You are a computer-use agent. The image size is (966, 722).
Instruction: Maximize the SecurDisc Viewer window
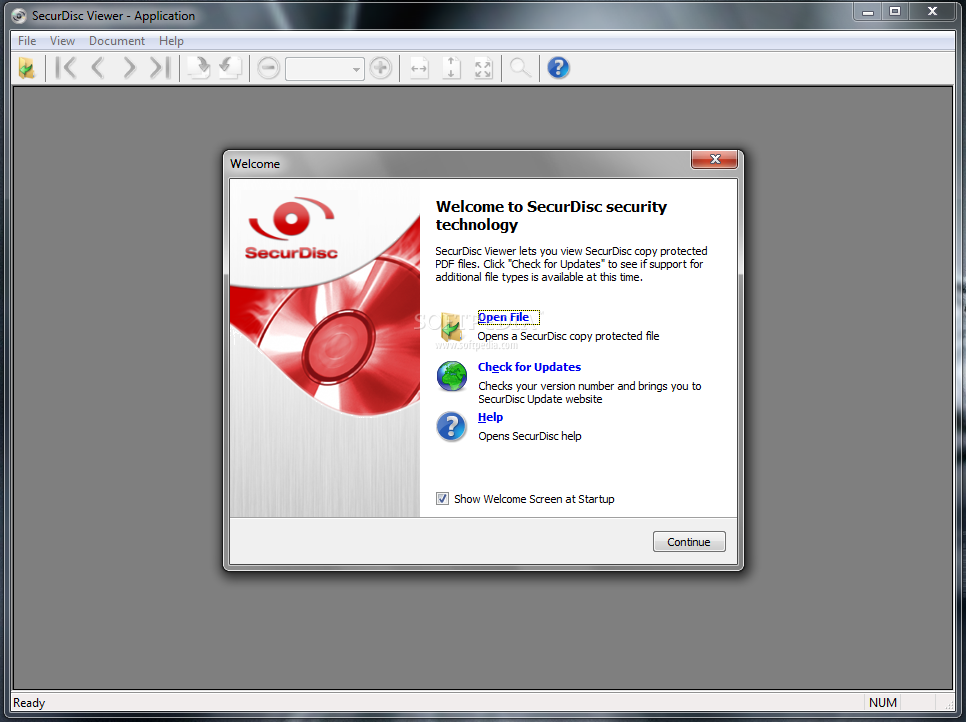(x=895, y=11)
